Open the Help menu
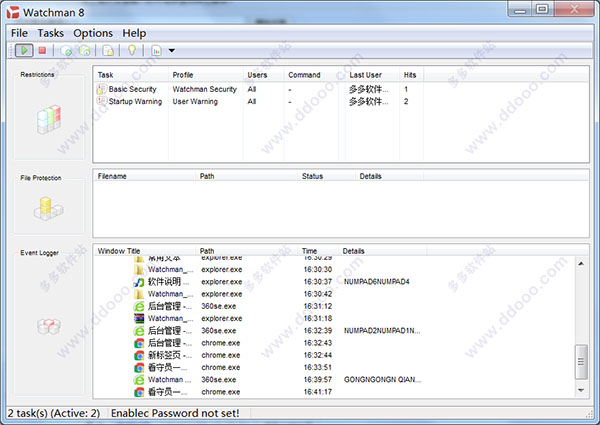 click(x=134, y=33)
